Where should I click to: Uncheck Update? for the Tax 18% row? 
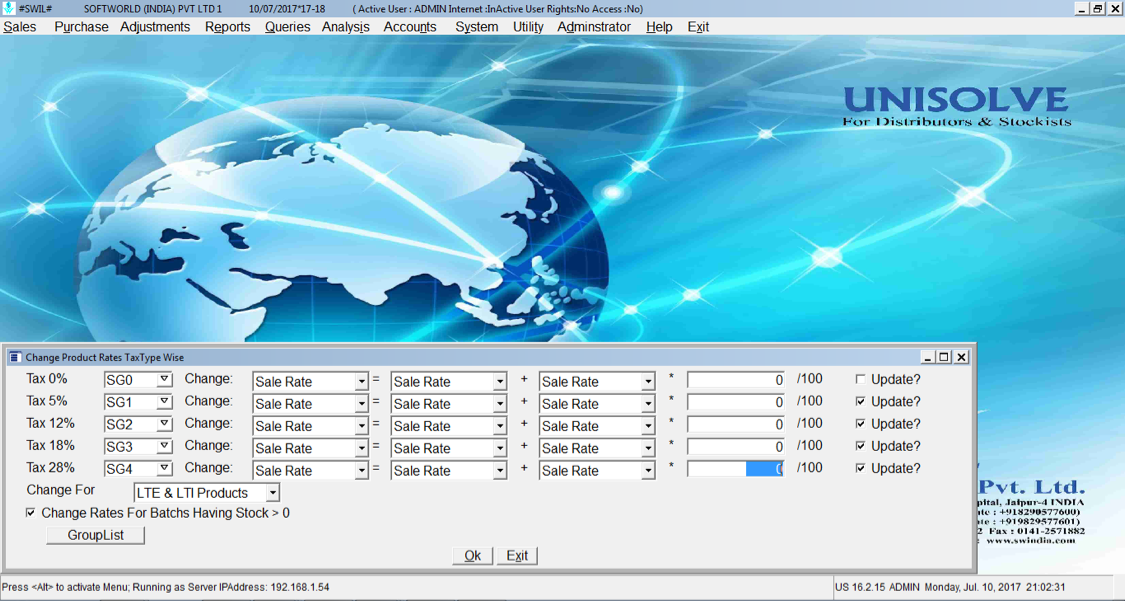[860, 446]
